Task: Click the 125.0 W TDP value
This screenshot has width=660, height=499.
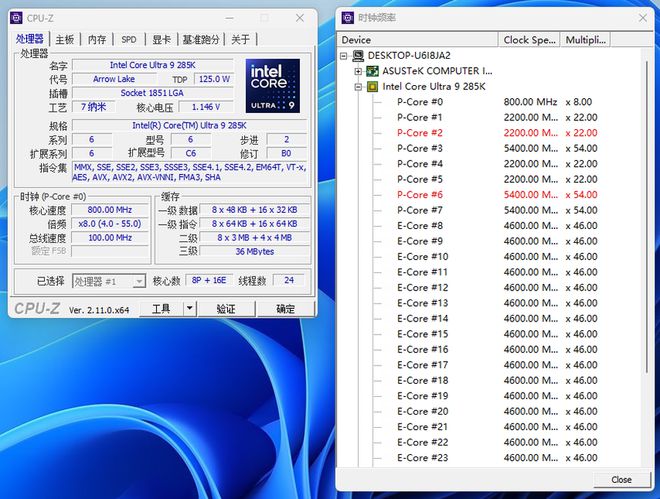Action: tap(214, 79)
